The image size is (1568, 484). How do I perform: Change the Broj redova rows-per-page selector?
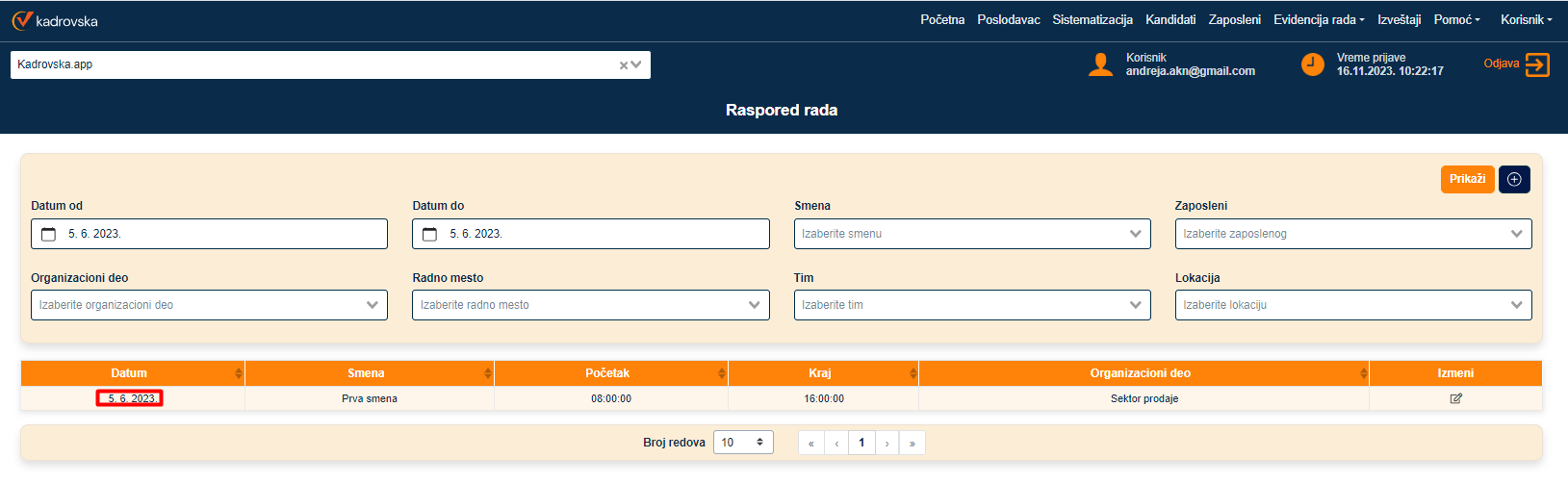742,443
